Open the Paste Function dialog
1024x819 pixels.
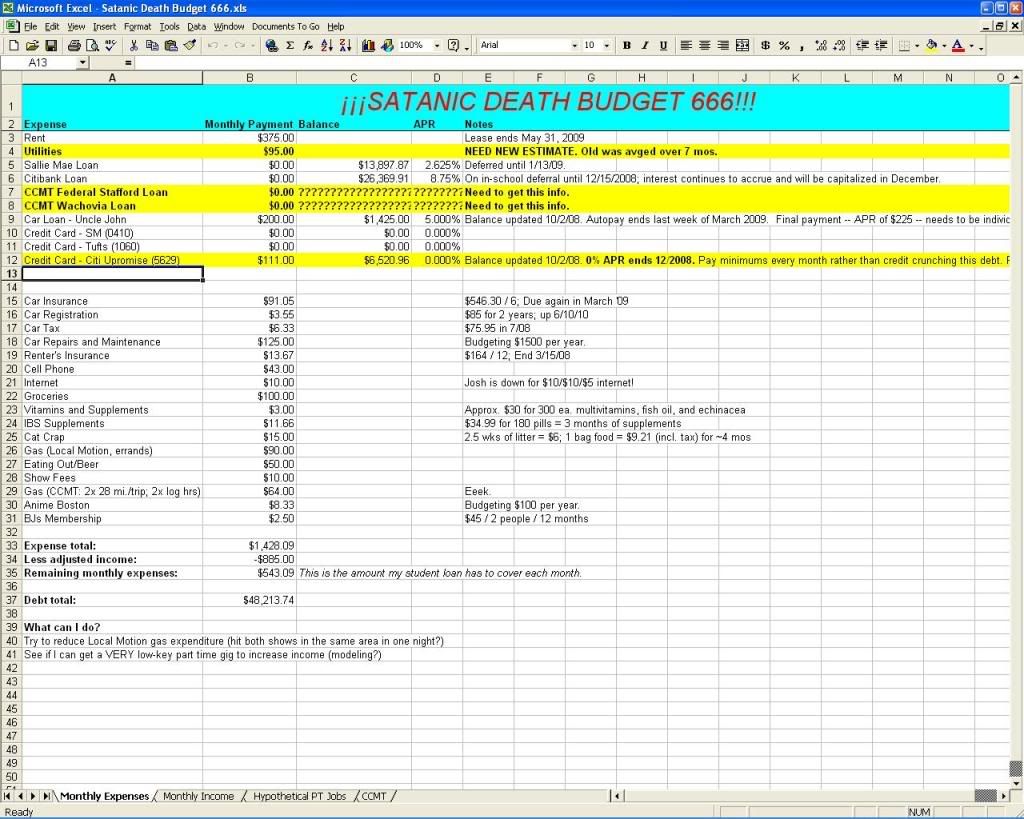(308, 46)
